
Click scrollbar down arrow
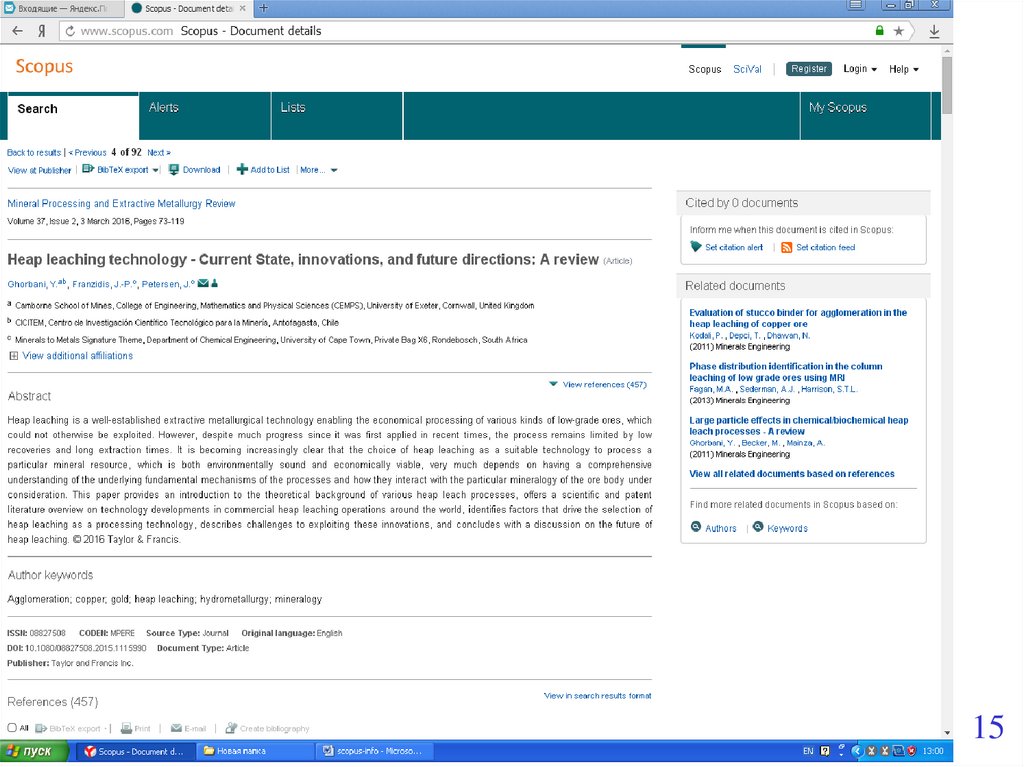(947, 733)
